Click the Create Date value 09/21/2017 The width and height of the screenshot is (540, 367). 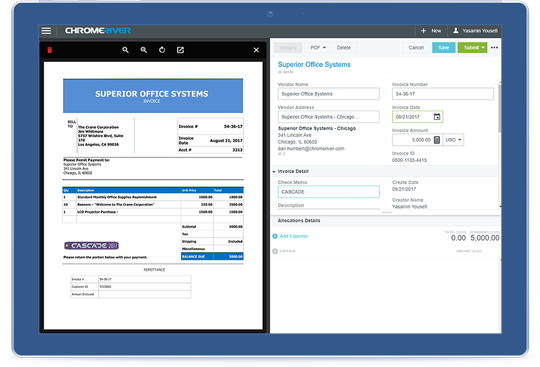(404, 189)
